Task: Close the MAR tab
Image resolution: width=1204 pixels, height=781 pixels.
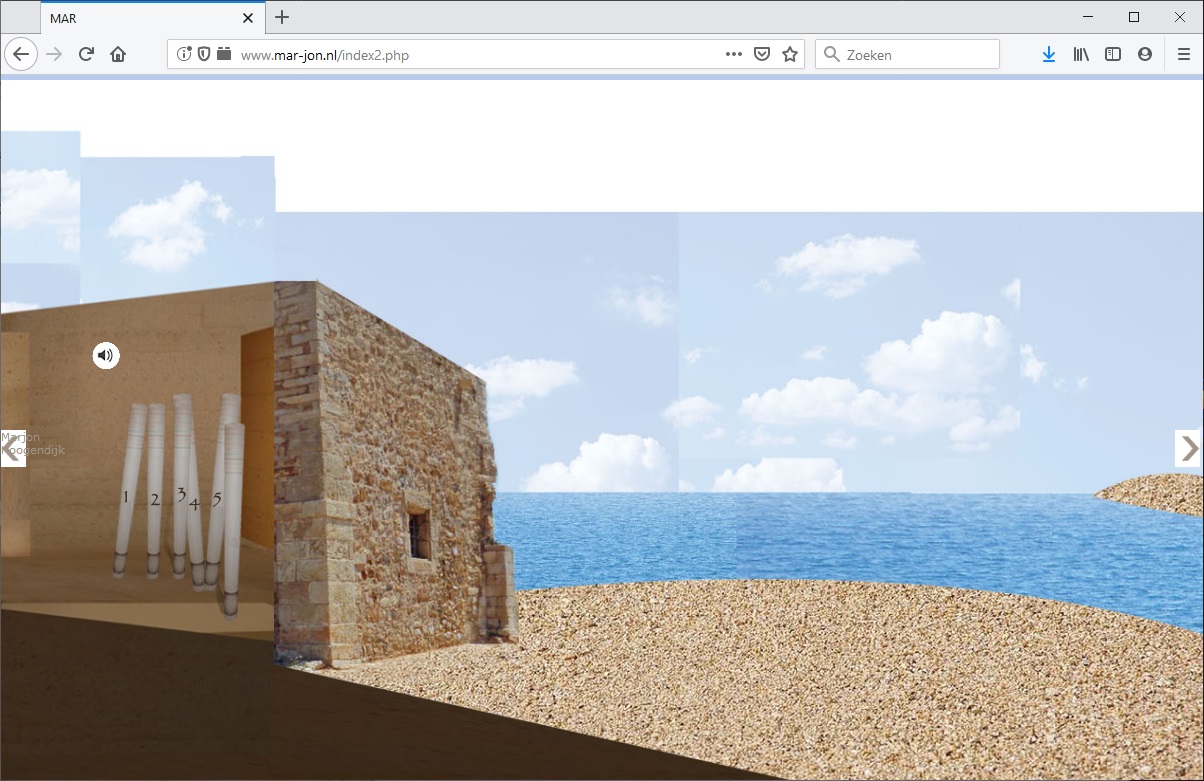Action: pos(248,18)
